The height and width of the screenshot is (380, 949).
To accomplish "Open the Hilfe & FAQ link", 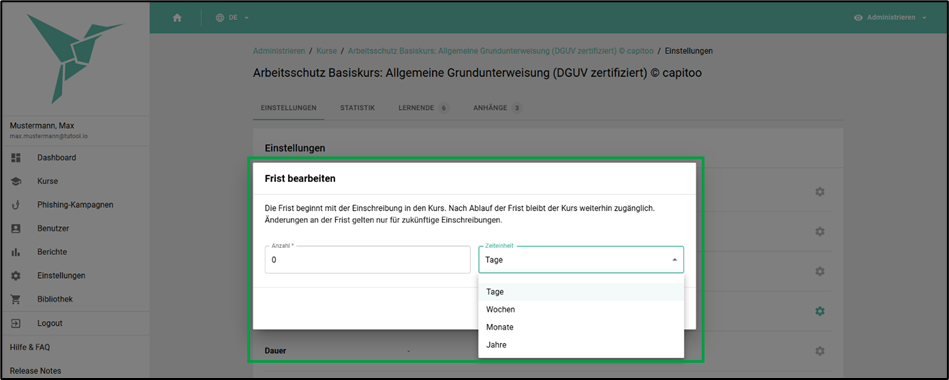I will click(30, 347).
